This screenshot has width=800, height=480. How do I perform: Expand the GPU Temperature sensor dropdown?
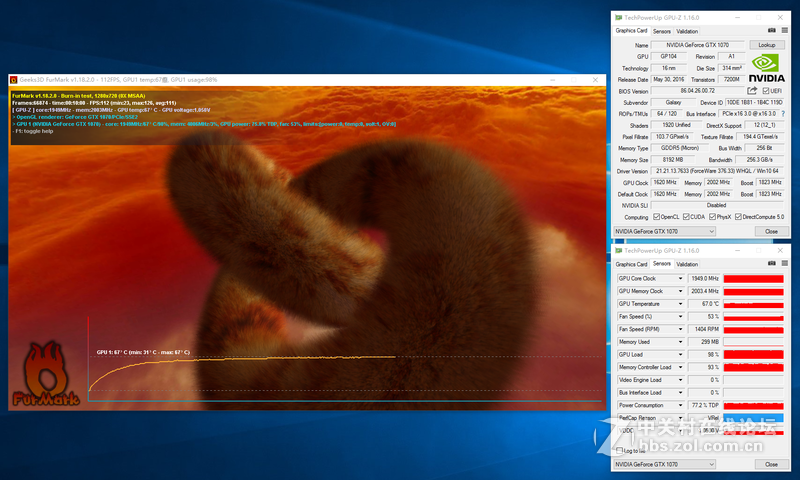(681, 303)
